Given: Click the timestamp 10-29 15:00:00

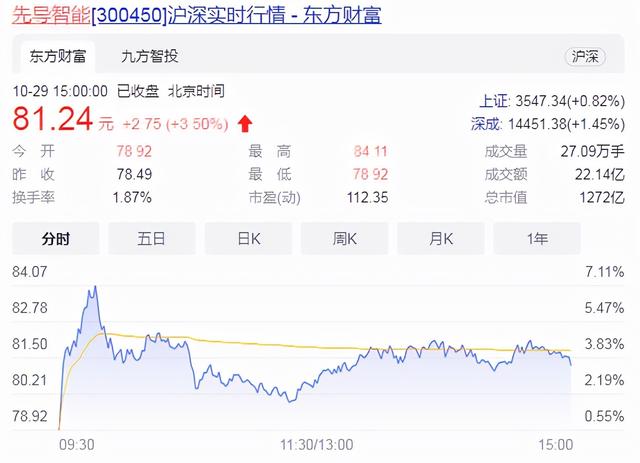Looking at the screenshot, I should 60,91.
